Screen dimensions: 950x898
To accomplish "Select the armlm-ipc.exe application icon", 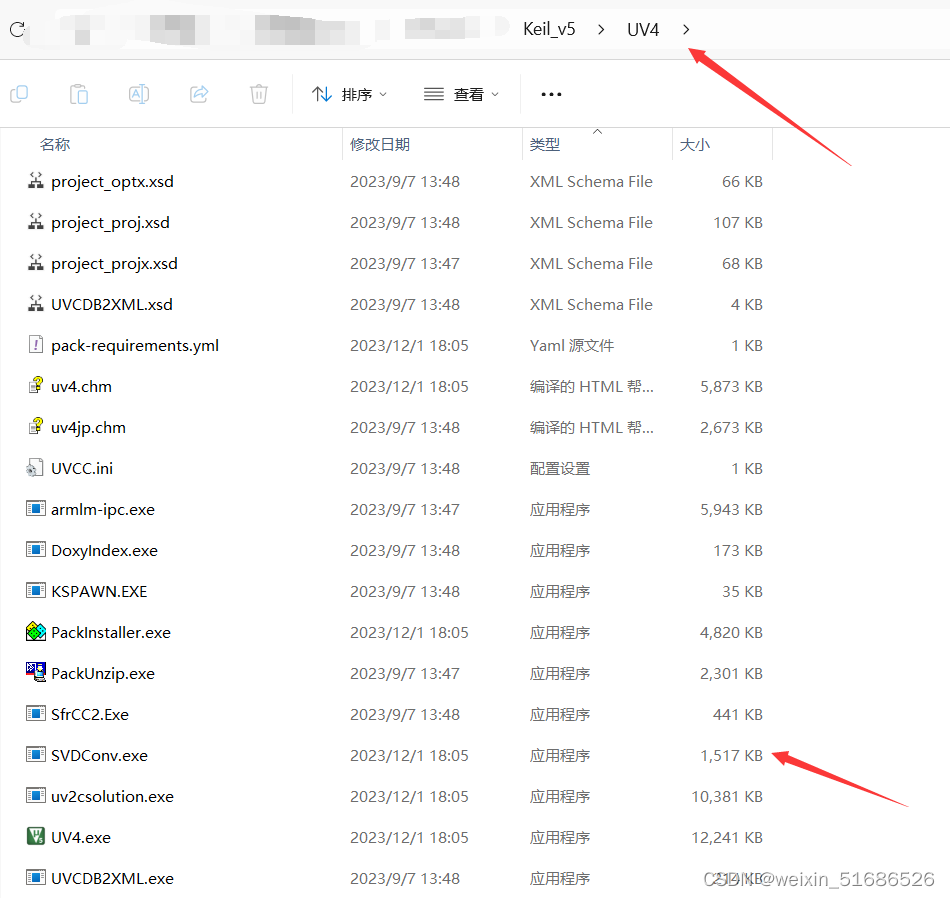I will (36, 508).
